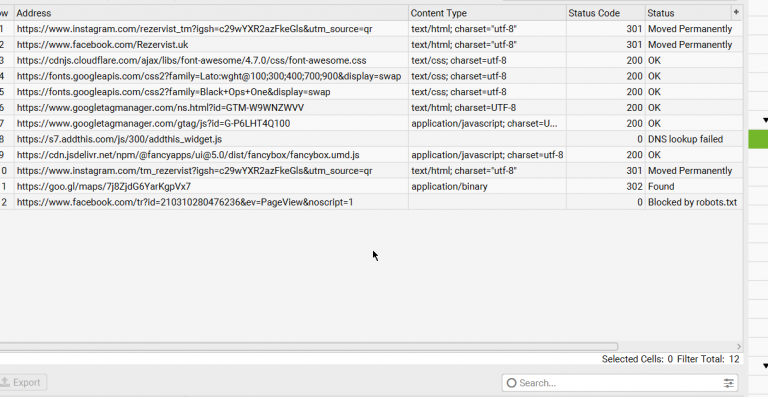
Task: Click the Filter Total: 12 label
Action: click(x=708, y=359)
